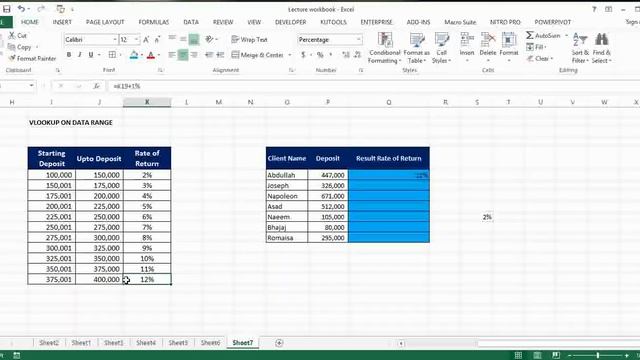The height and width of the screenshot is (360, 640).
Task: Toggle Bold formatting
Action: pos(69,55)
